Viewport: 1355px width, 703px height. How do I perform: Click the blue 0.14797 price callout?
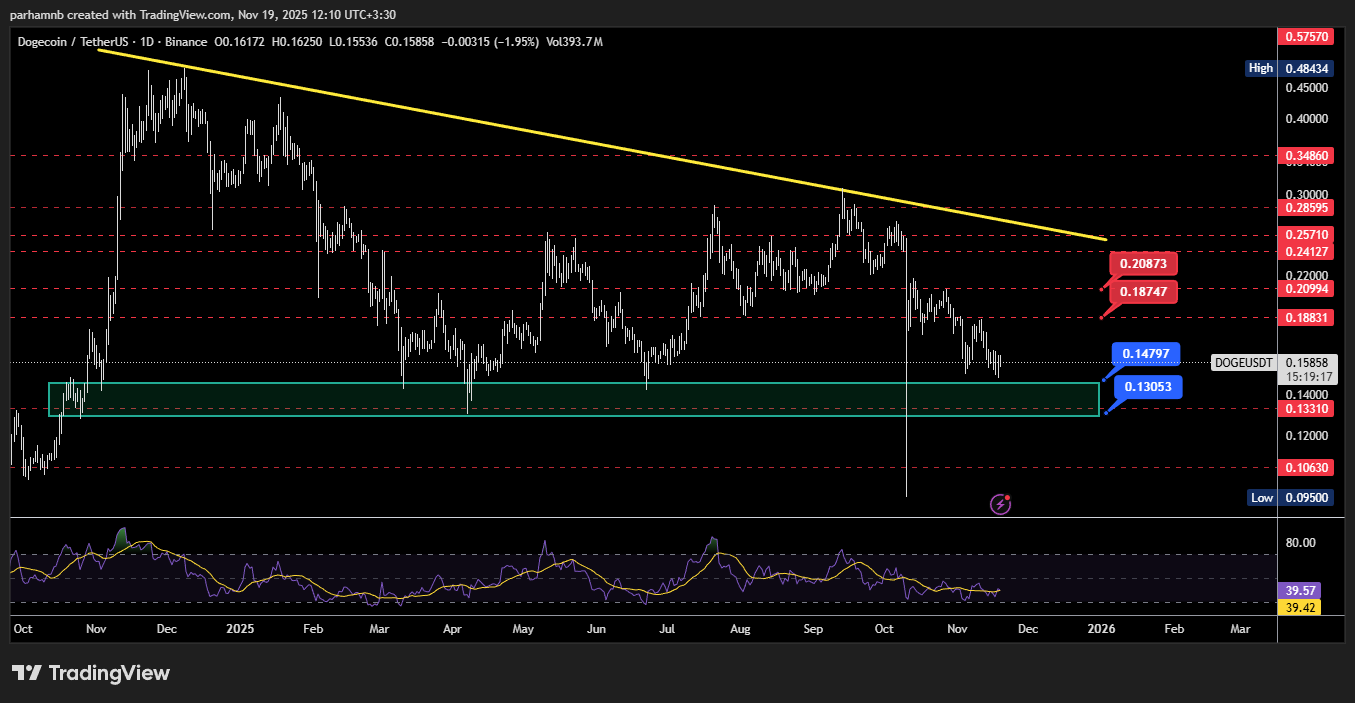(1148, 354)
